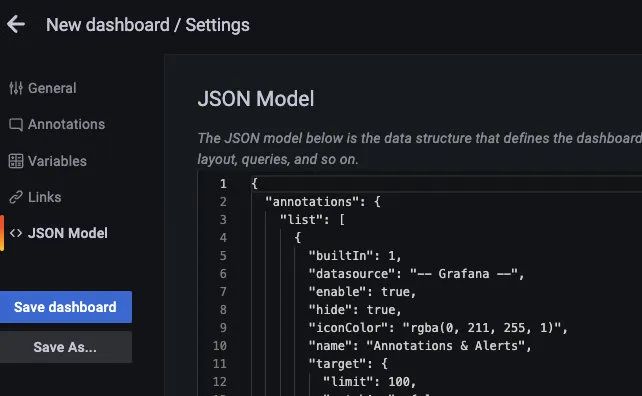Click the opening brace on line 1
This screenshot has height=396, width=642.
tap(254, 183)
